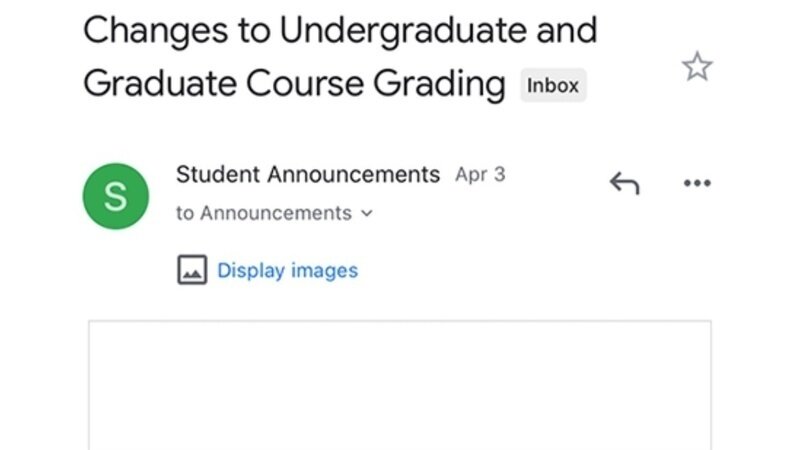The height and width of the screenshot is (450, 800).
Task: Click the Student Announcements sender name
Action: click(x=307, y=174)
